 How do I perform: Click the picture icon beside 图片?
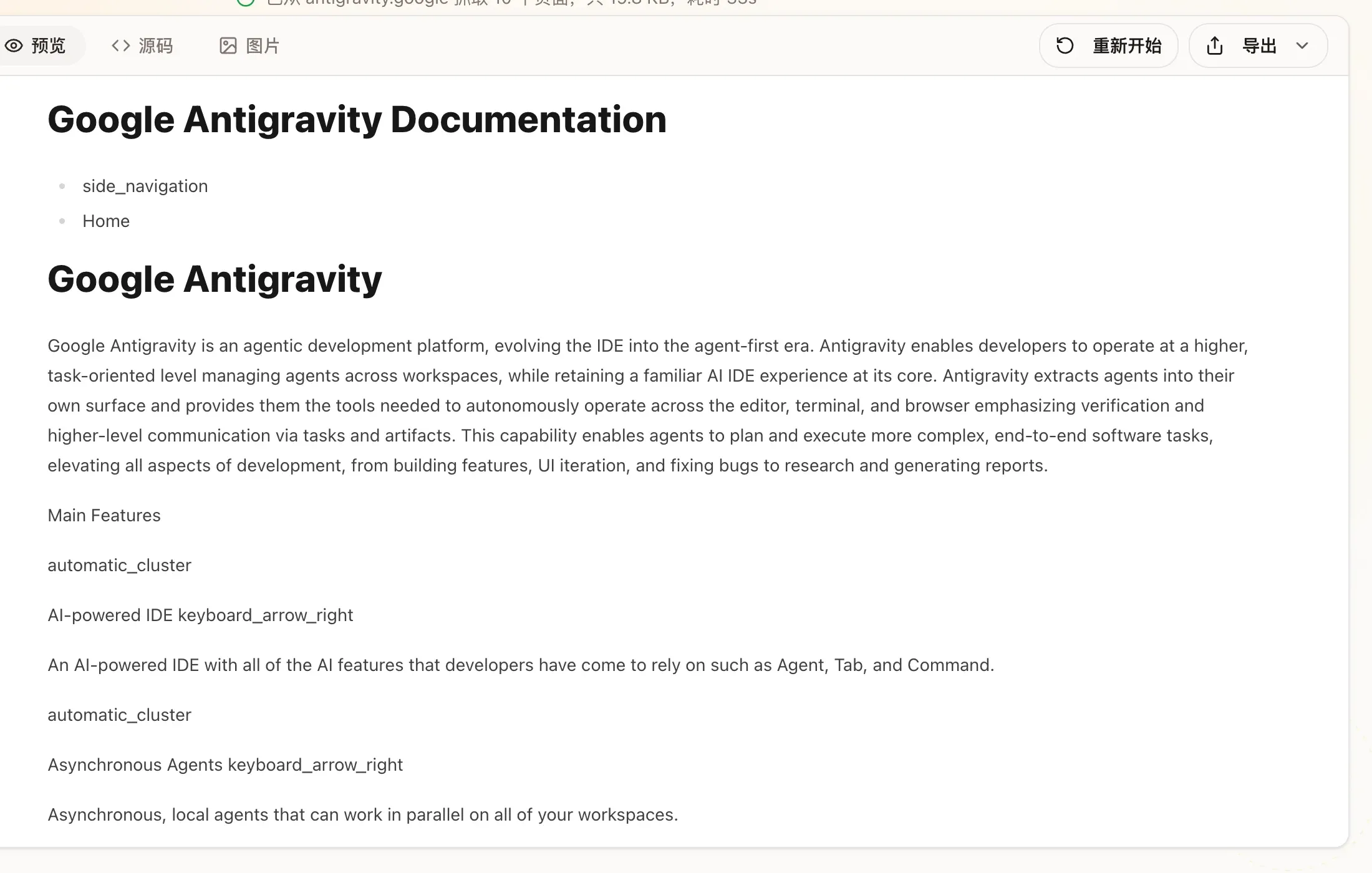pyautogui.click(x=228, y=46)
